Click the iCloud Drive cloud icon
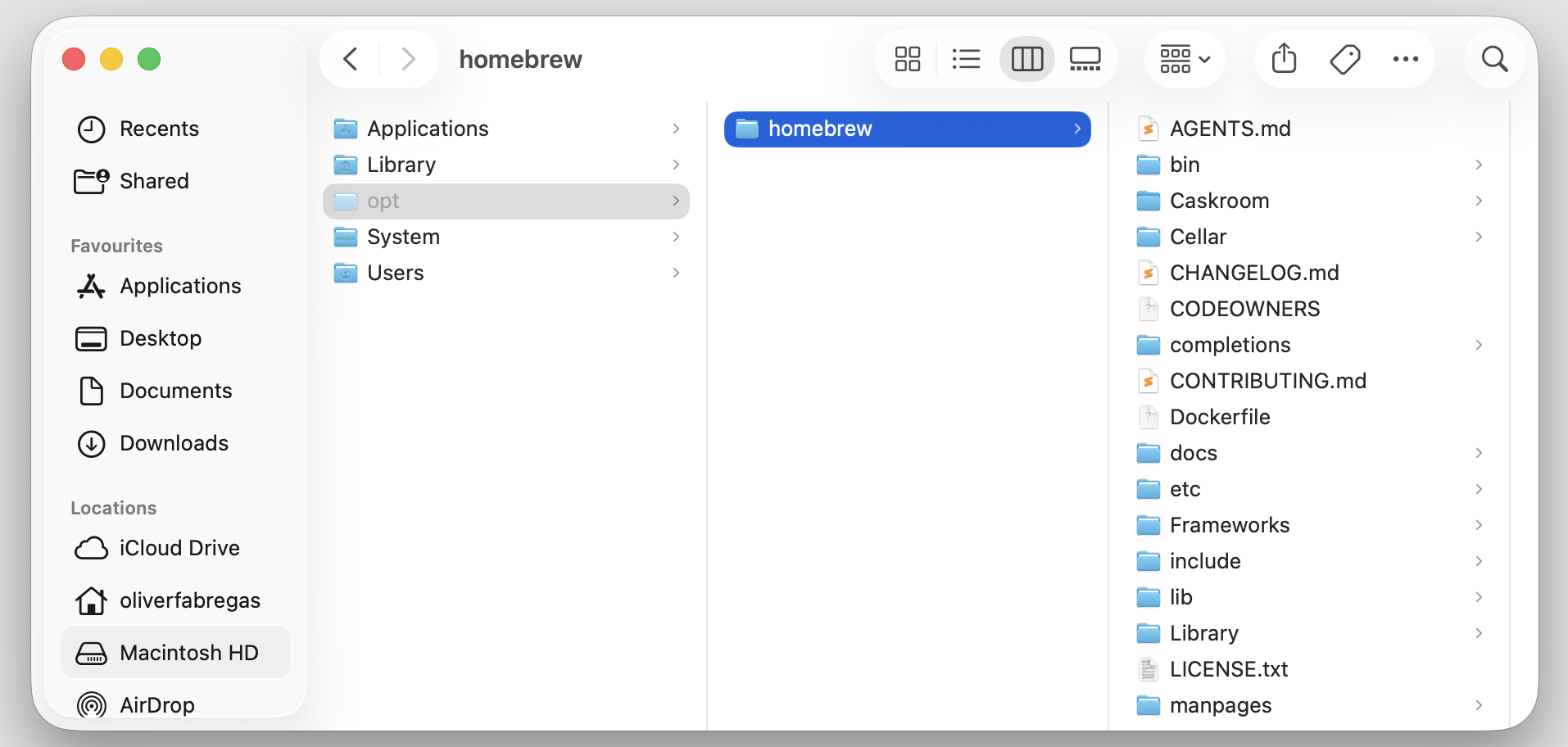The width and height of the screenshot is (1568, 747). pos(91,548)
